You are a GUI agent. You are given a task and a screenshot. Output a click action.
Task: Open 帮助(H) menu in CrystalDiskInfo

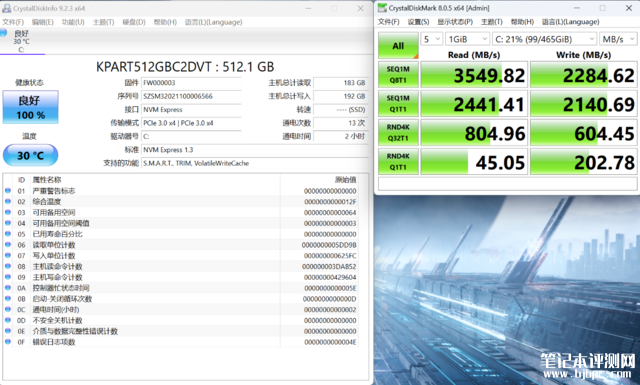tap(165, 22)
